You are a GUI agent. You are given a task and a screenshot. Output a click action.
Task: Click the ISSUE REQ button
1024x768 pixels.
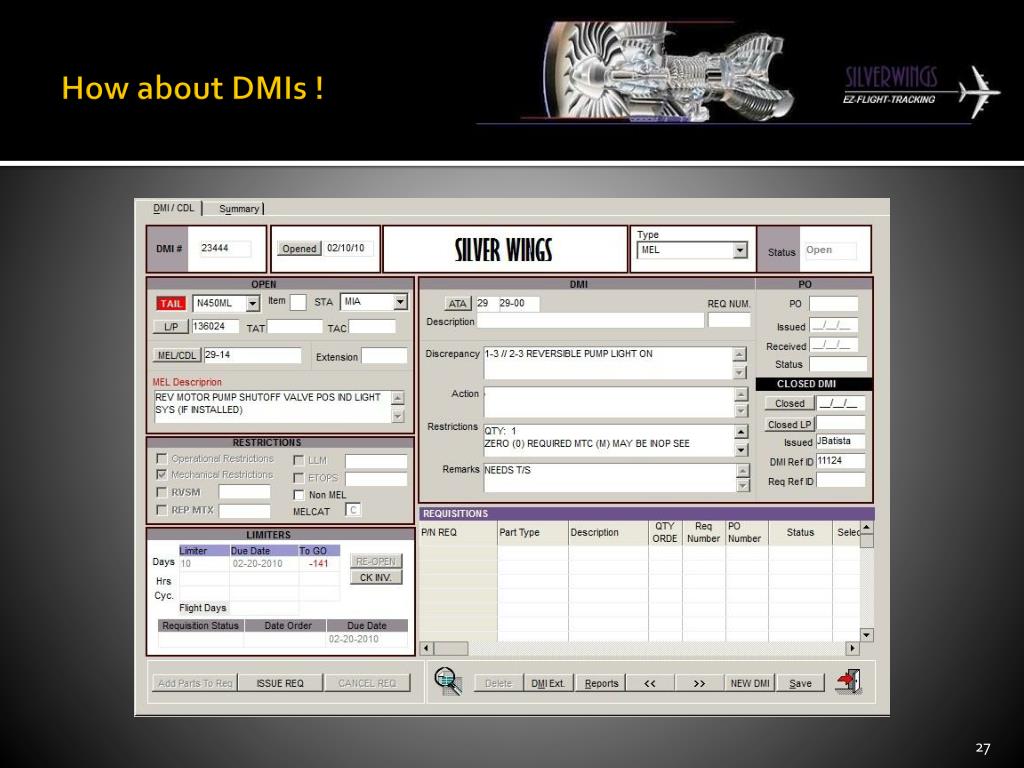280,683
